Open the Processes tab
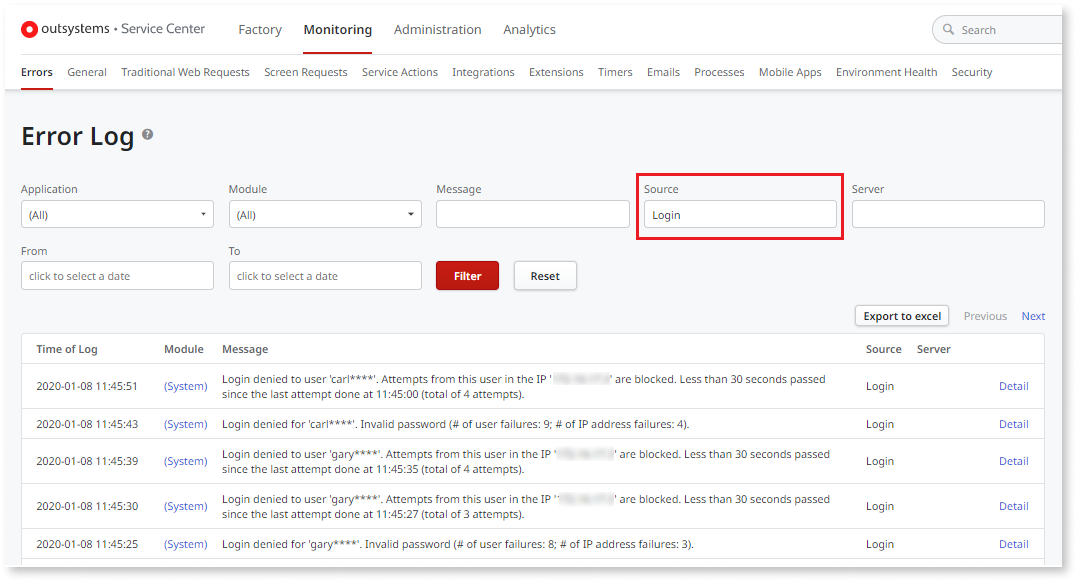Screen dimensions: 1077x582 (719, 72)
